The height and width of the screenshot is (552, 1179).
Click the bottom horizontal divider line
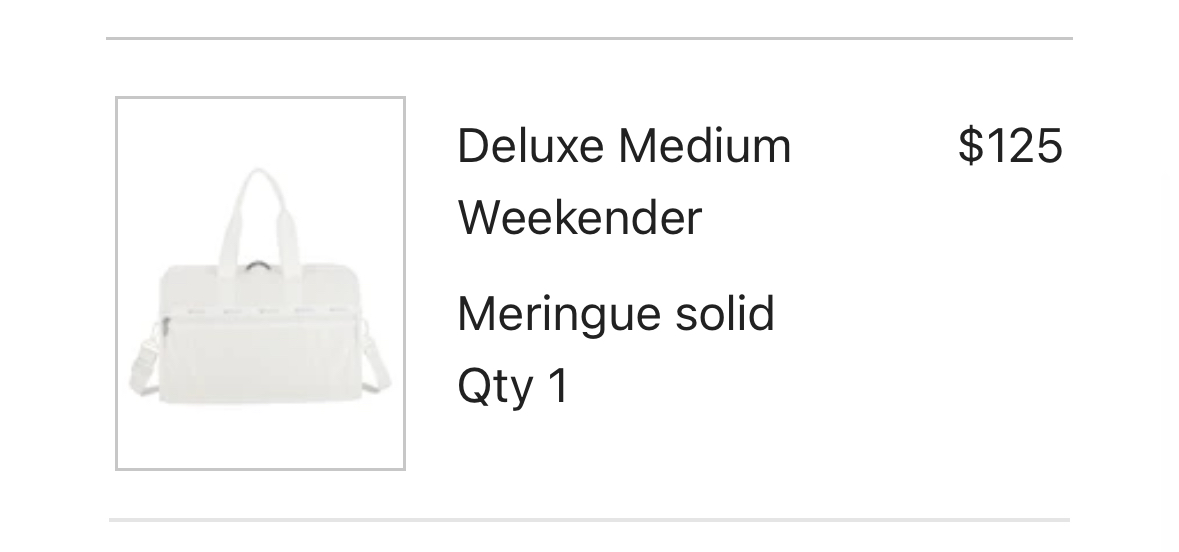click(590, 520)
